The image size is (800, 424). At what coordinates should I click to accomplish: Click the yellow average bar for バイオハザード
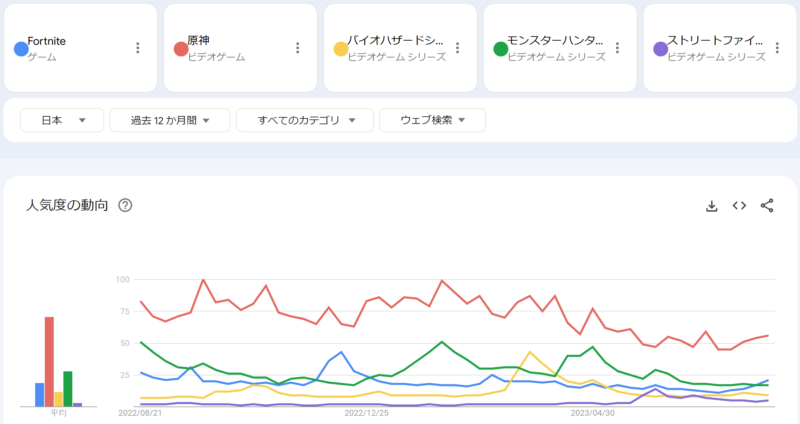click(x=59, y=400)
